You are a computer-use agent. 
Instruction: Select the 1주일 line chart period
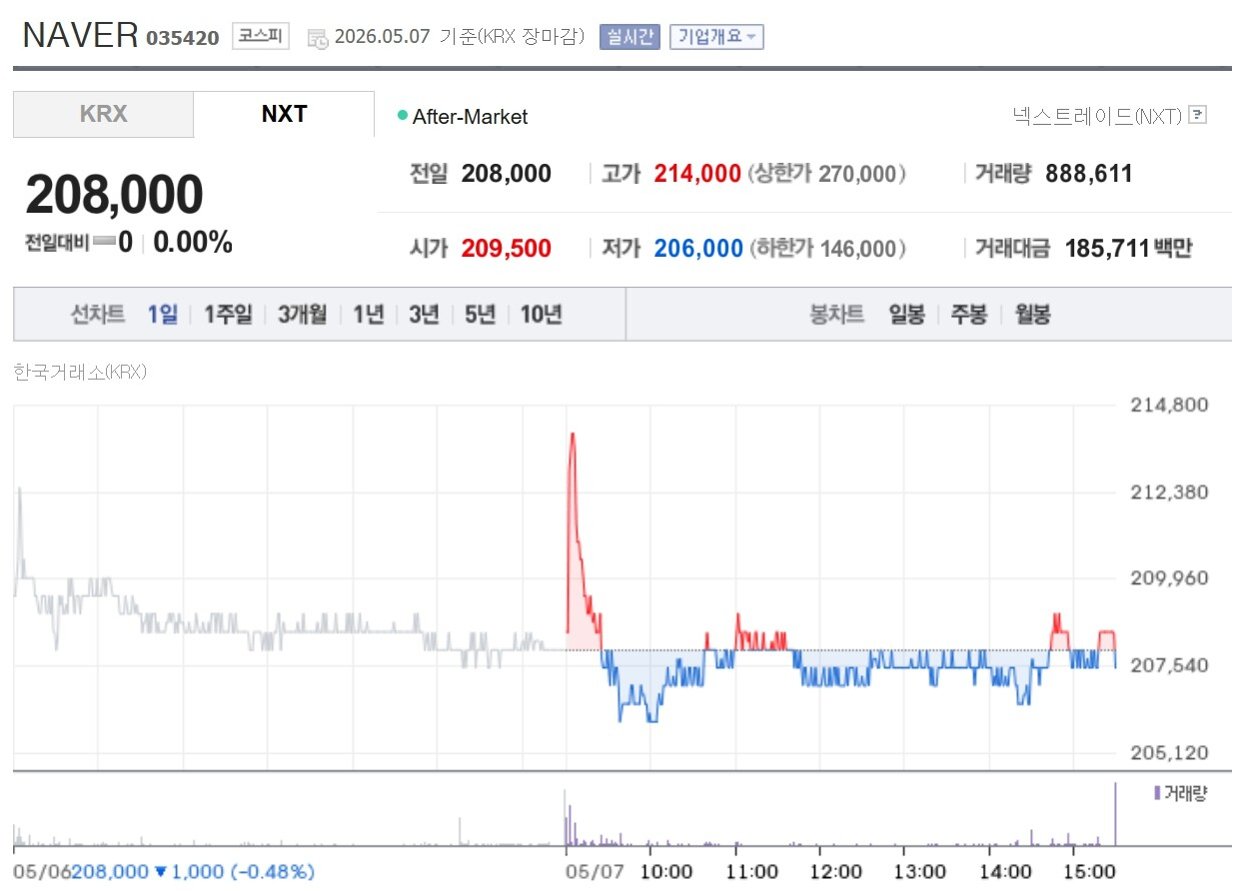point(228,315)
